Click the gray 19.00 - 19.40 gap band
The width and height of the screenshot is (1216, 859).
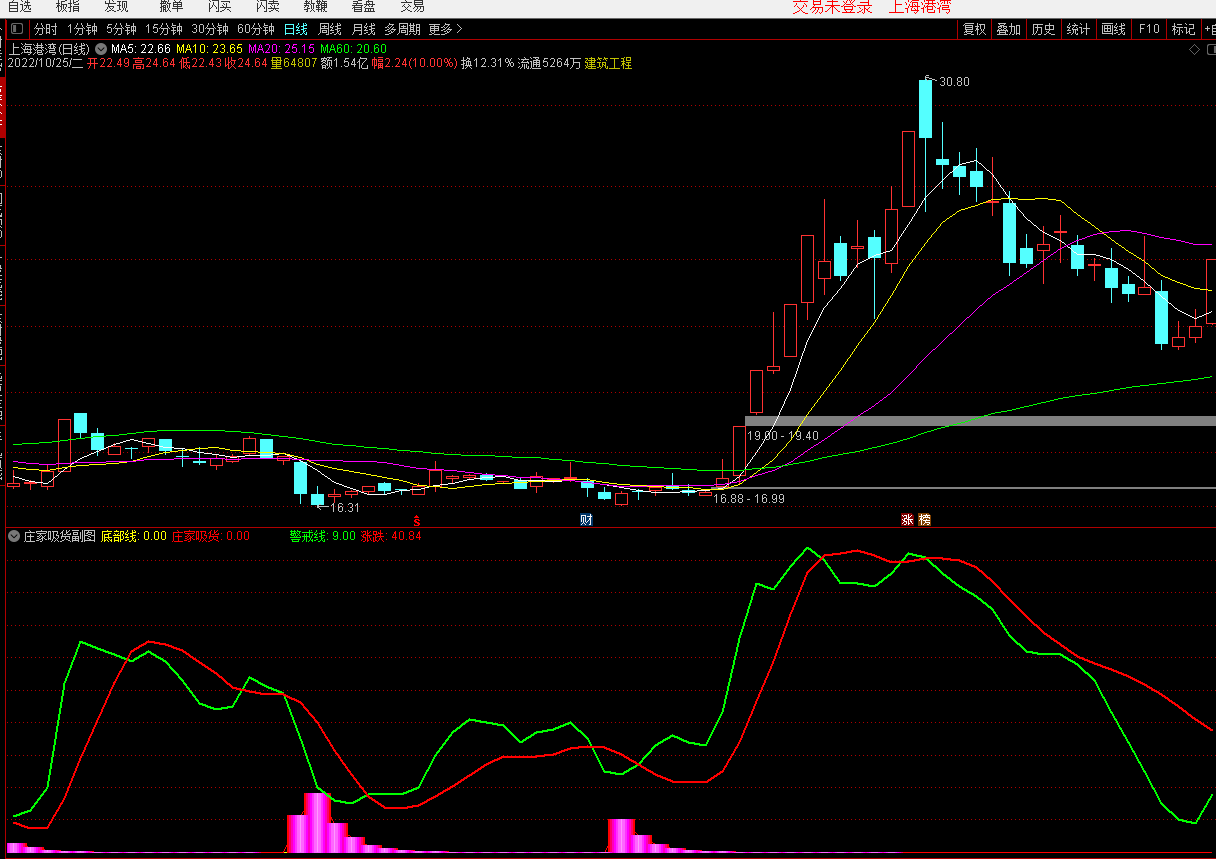[x=1000, y=421]
